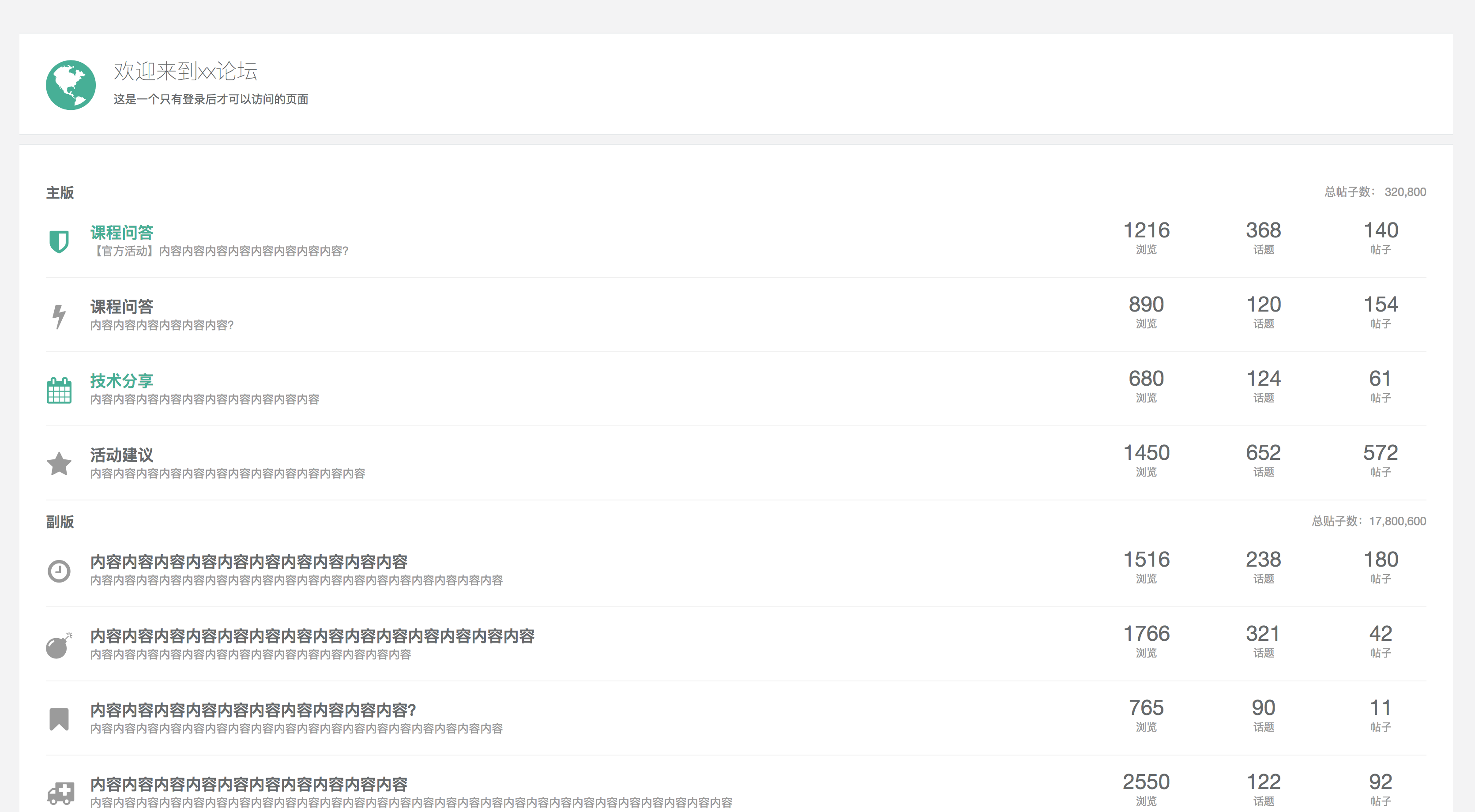Click the clock icon in the 1516 views row

(59, 571)
